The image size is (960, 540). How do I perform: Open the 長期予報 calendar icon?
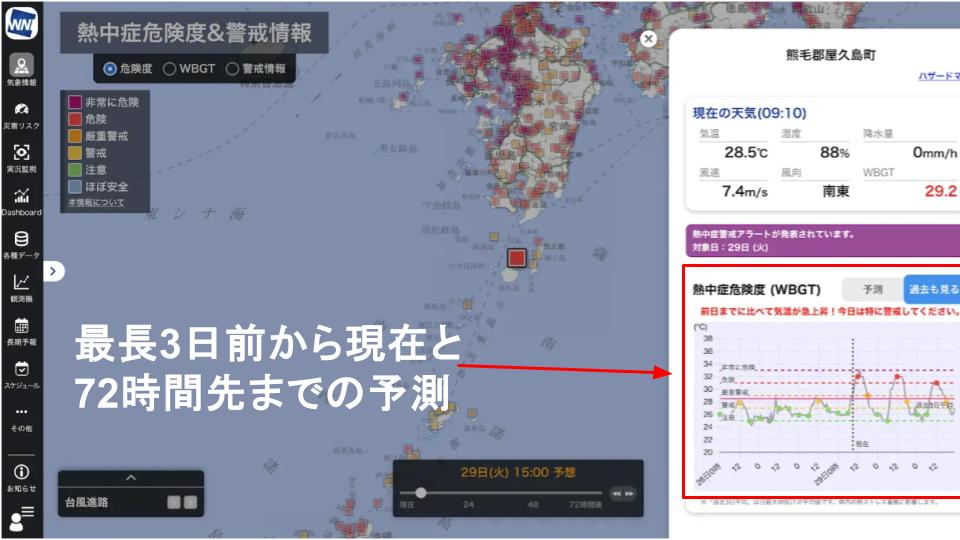tap(21, 328)
